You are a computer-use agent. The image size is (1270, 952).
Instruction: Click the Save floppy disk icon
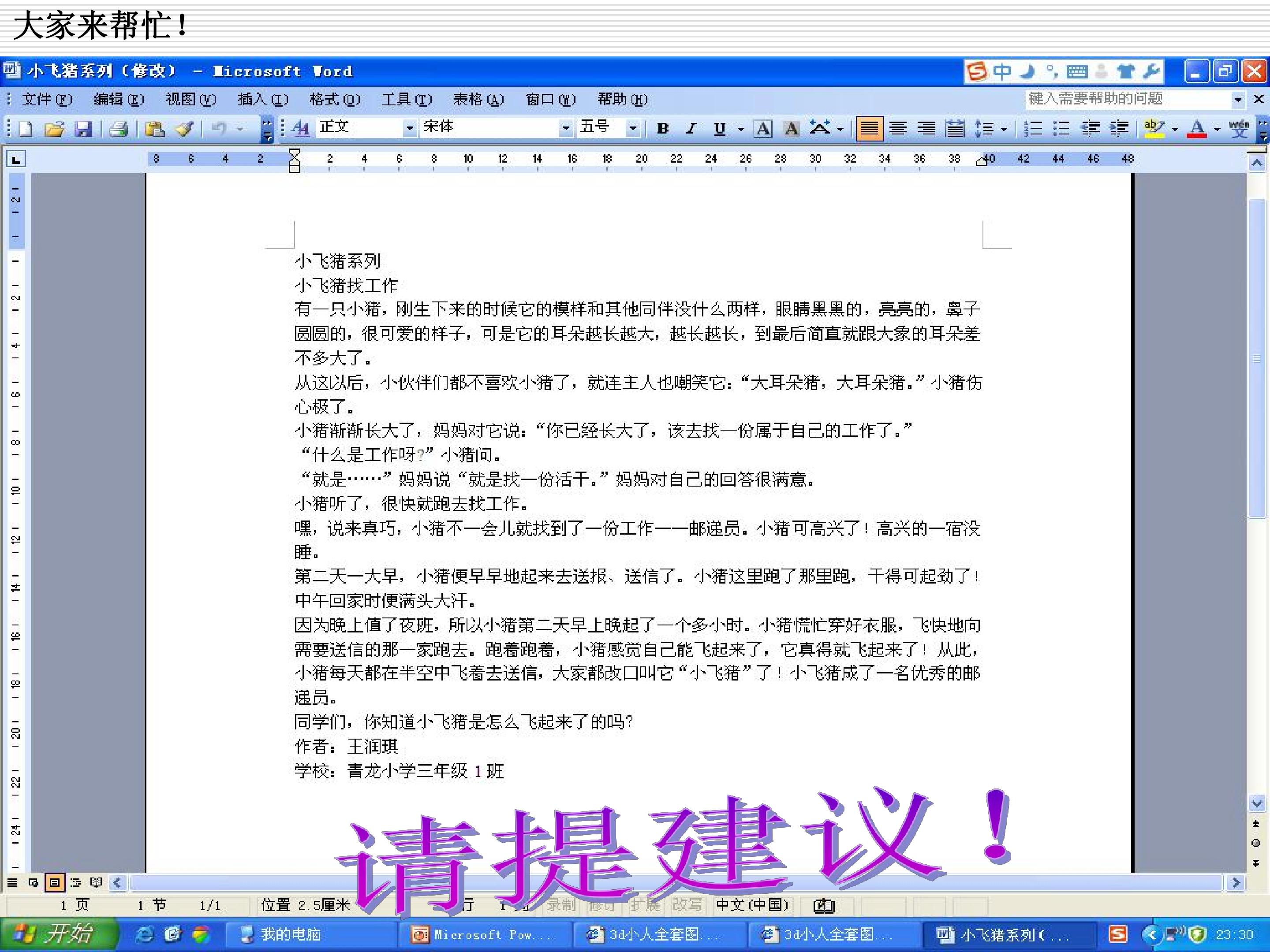83,129
